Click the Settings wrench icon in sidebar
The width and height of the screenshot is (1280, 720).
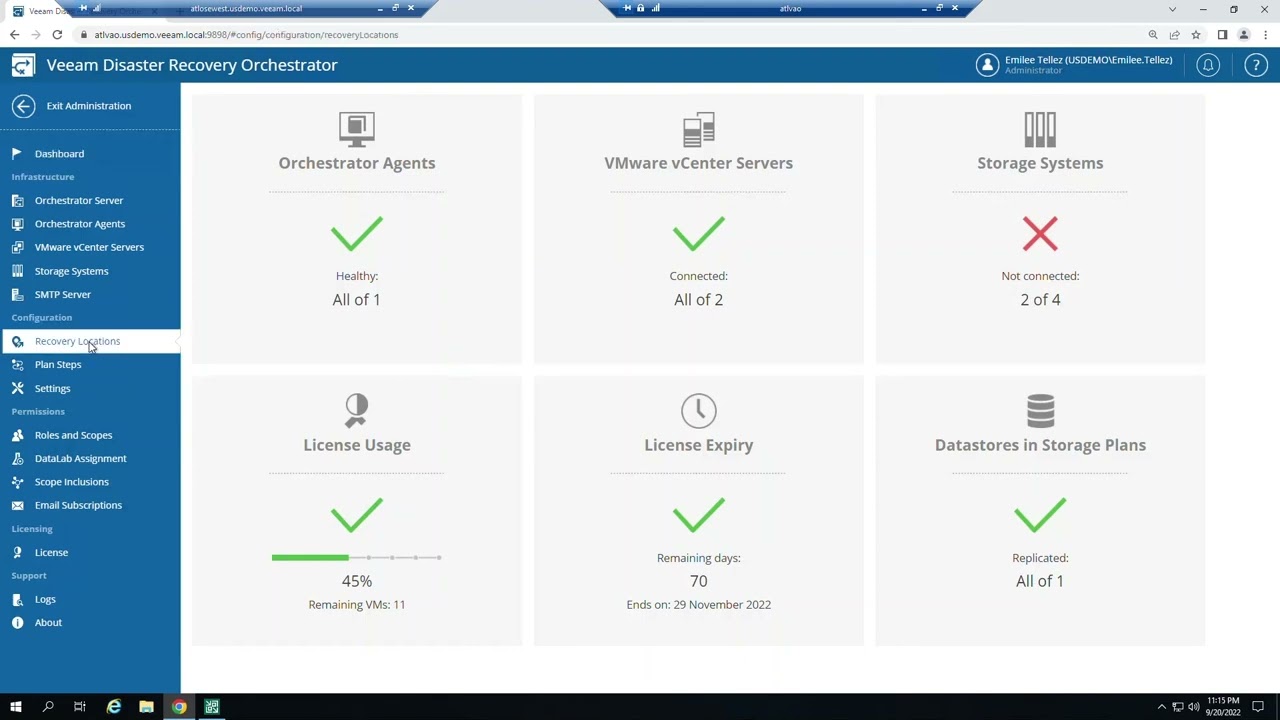click(x=17, y=388)
